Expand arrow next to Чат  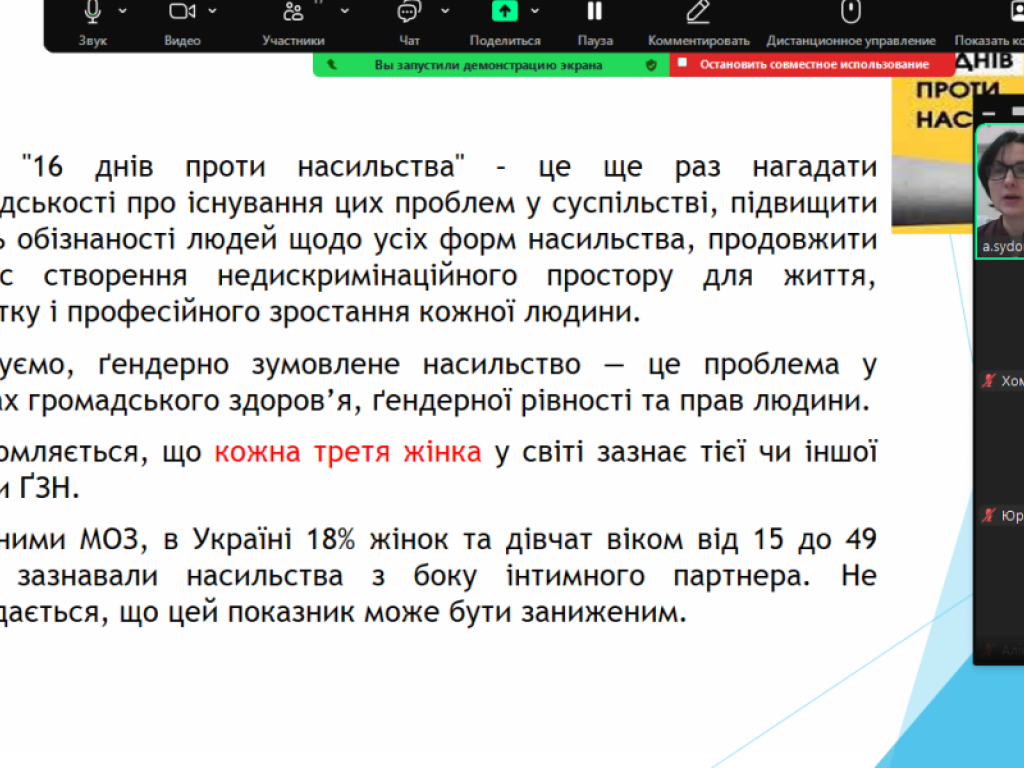point(445,11)
